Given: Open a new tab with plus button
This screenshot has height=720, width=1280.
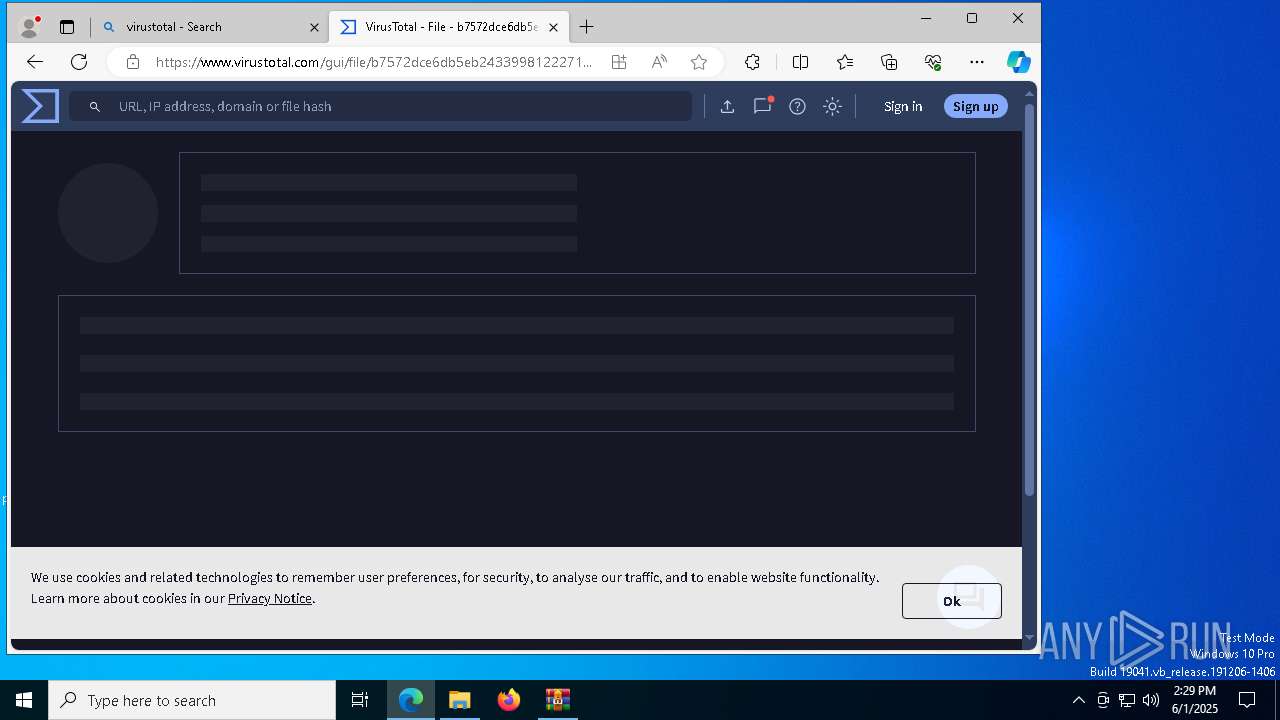Looking at the screenshot, I should [587, 27].
